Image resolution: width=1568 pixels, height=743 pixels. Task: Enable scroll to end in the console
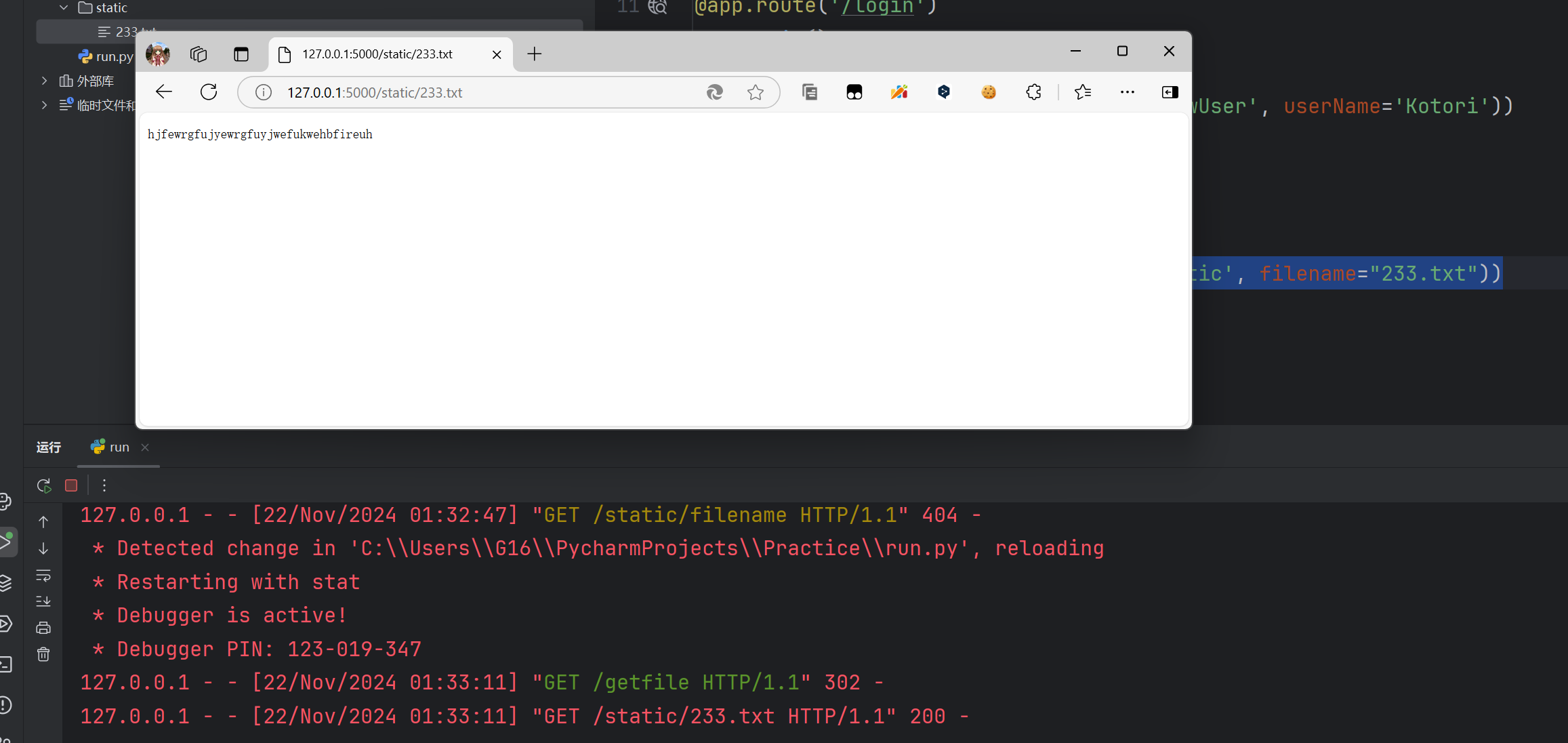click(x=43, y=601)
